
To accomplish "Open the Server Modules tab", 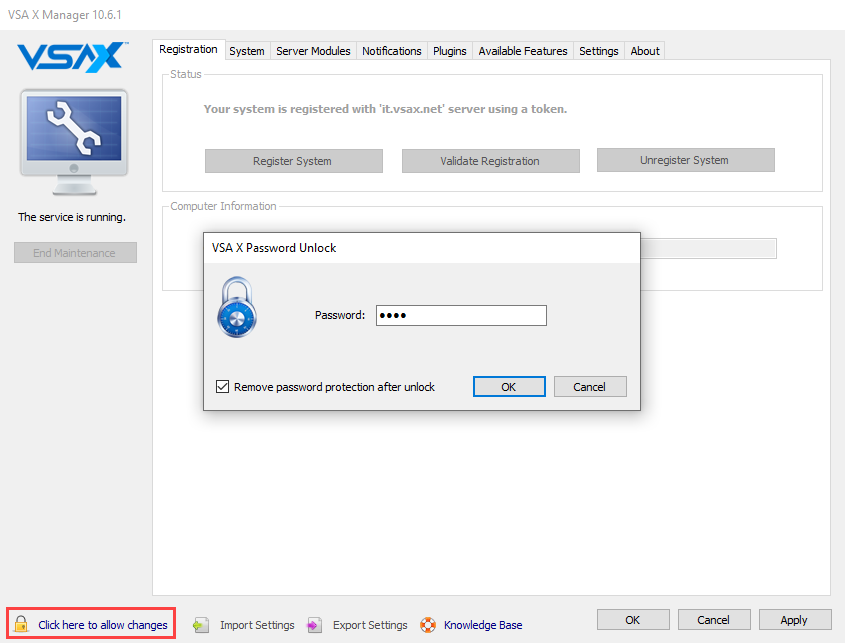I will 313,51.
